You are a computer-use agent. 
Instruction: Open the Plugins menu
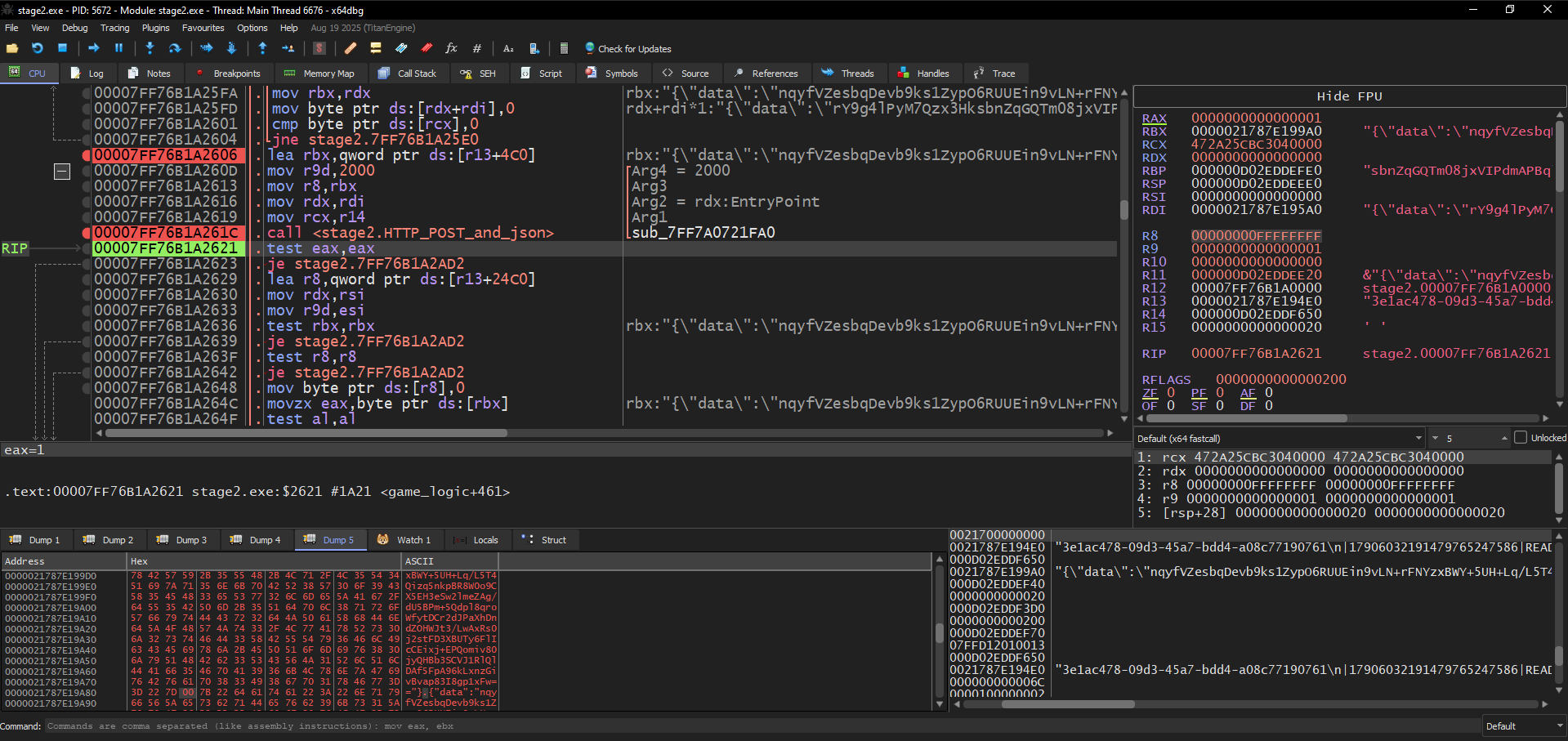coord(155,28)
